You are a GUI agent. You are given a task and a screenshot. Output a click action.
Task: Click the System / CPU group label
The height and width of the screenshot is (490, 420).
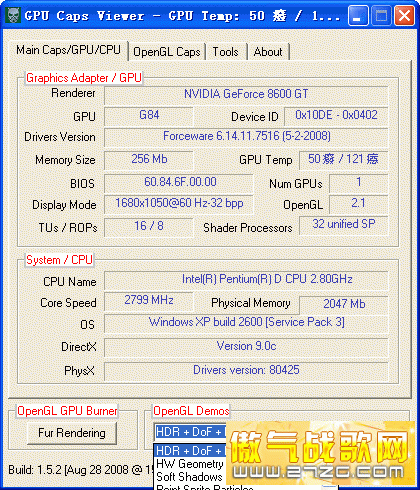click(x=59, y=260)
